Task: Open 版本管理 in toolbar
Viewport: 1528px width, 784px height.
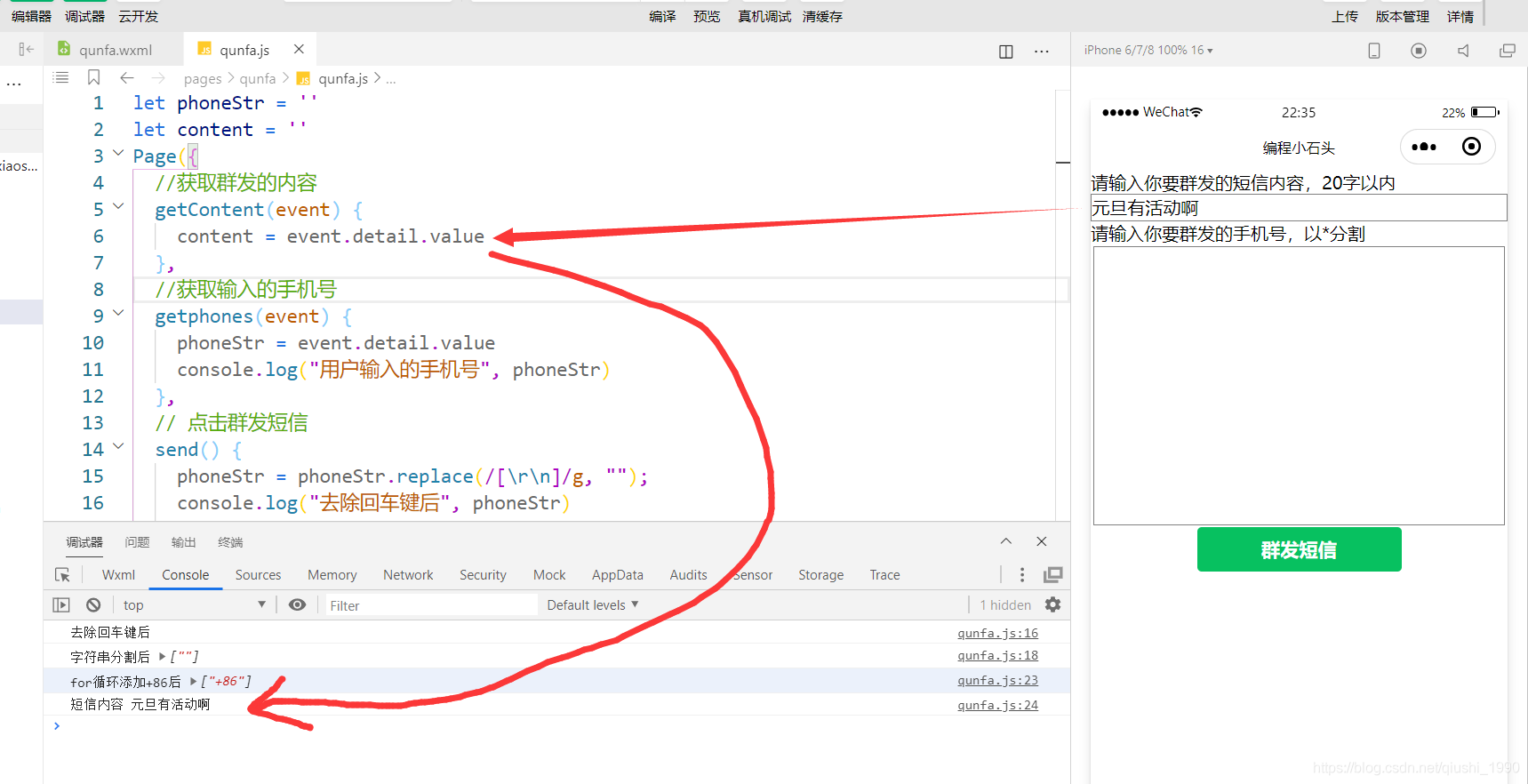Action: tap(1403, 16)
